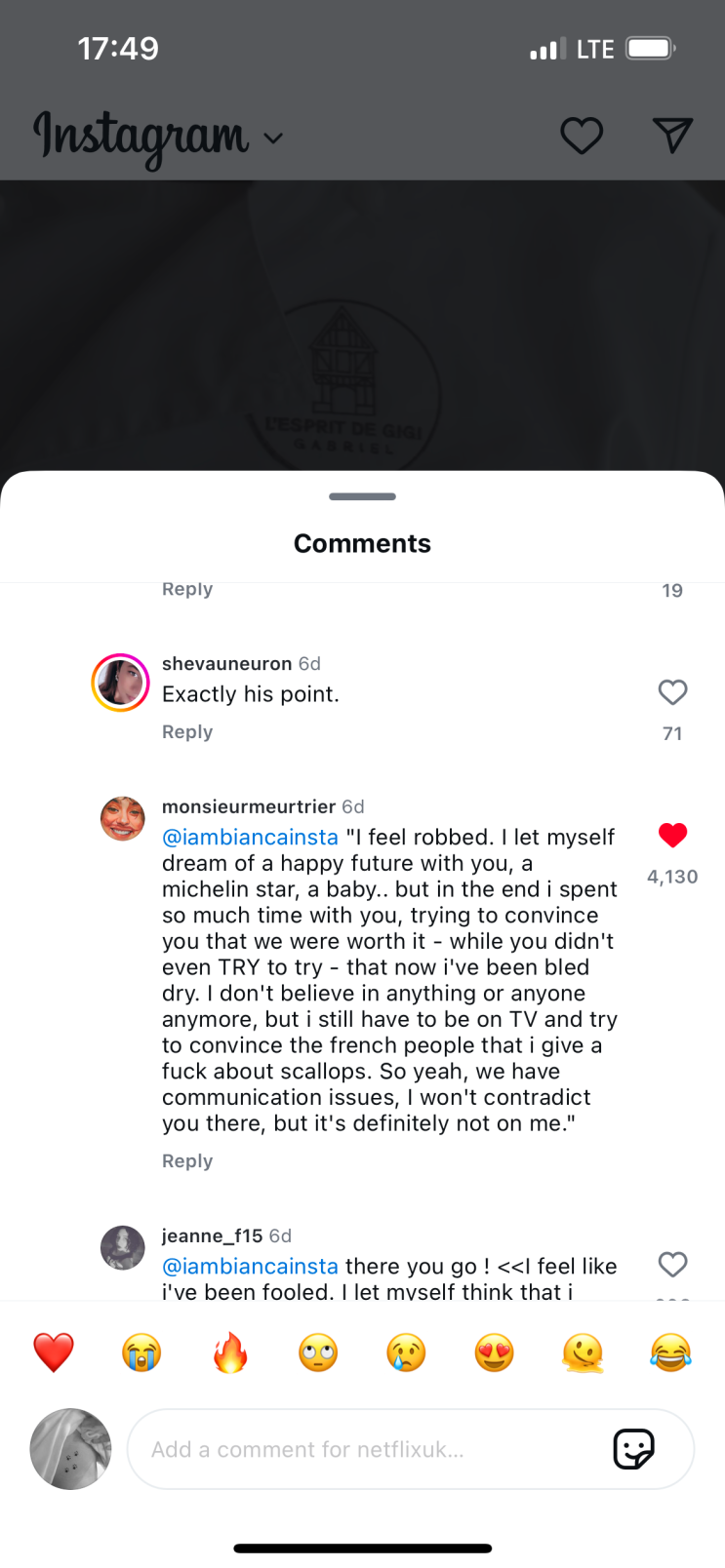The height and width of the screenshot is (1568, 725).
Task: Like shevauneuron's comment
Action: point(672,692)
